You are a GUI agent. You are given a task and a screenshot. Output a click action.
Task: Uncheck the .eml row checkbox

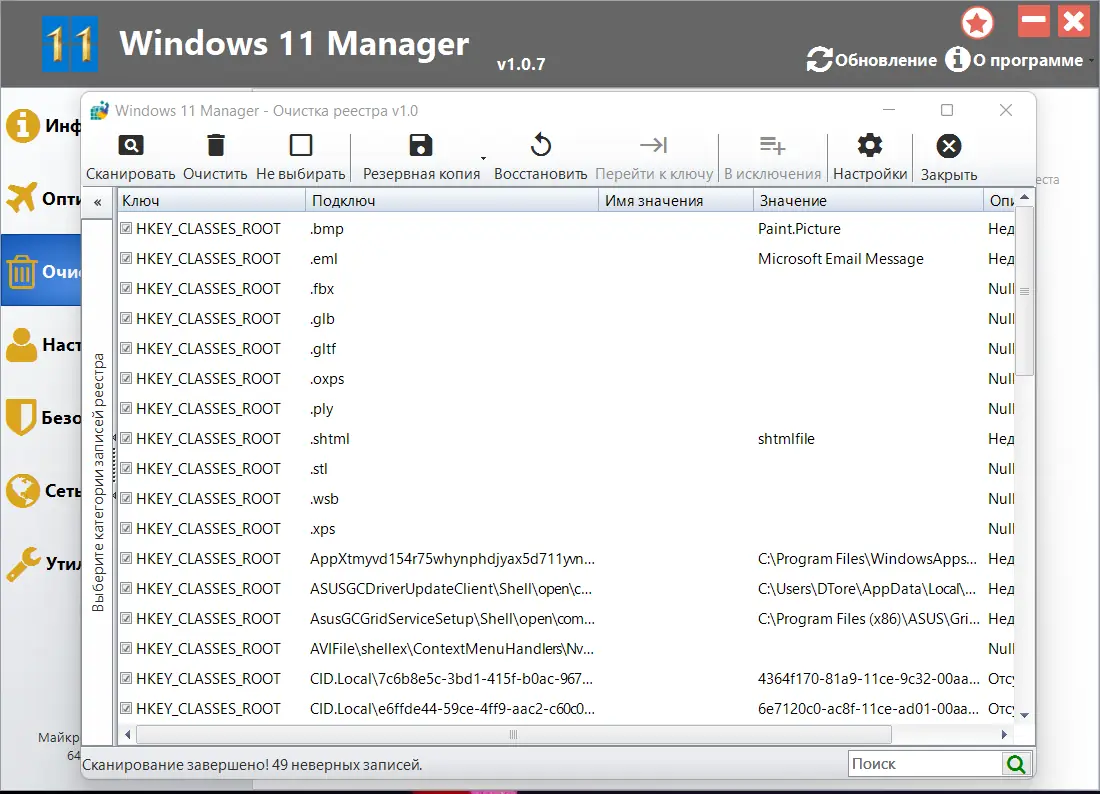(126, 258)
